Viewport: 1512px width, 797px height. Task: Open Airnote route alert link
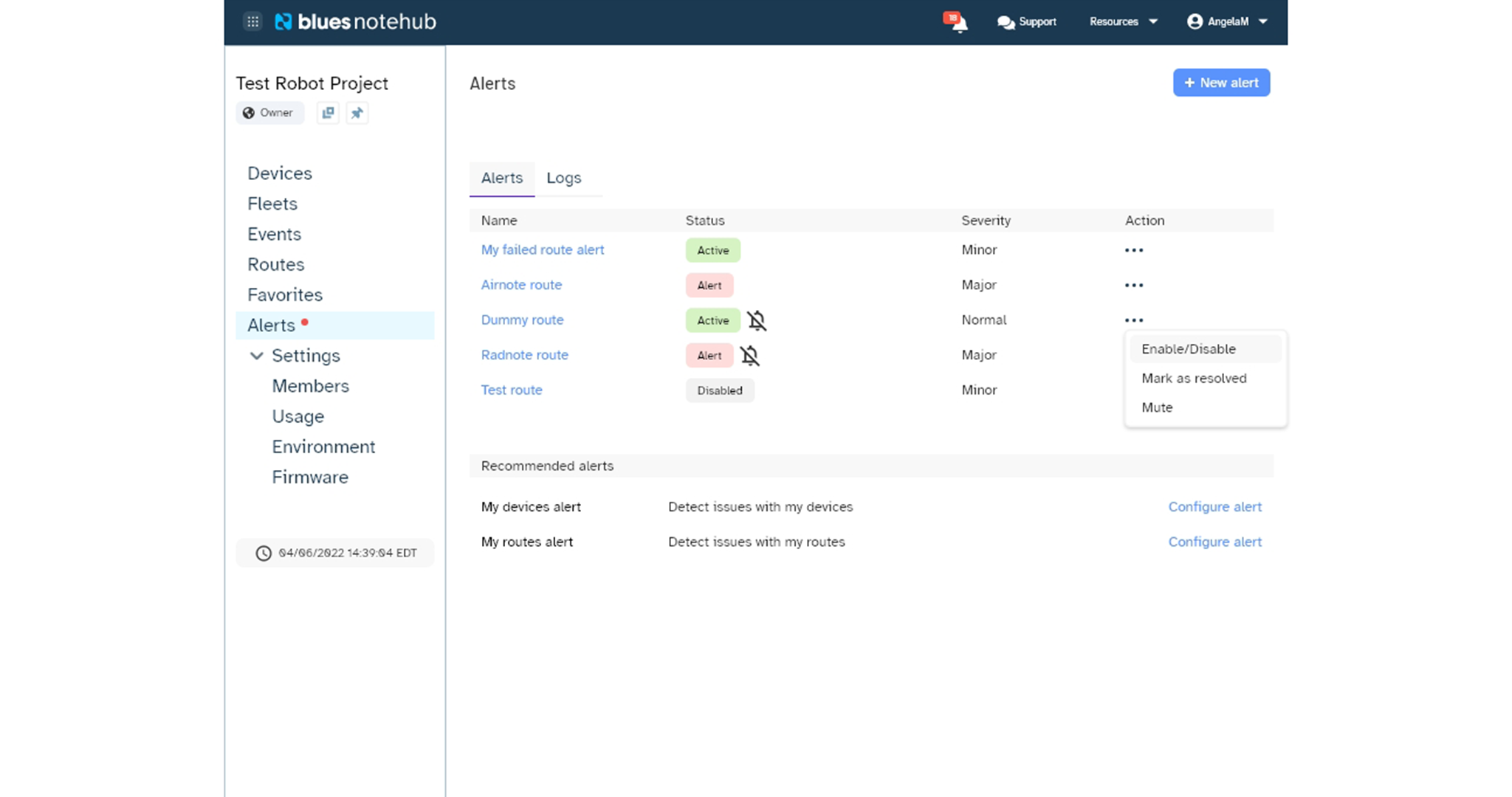pos(521,285)
